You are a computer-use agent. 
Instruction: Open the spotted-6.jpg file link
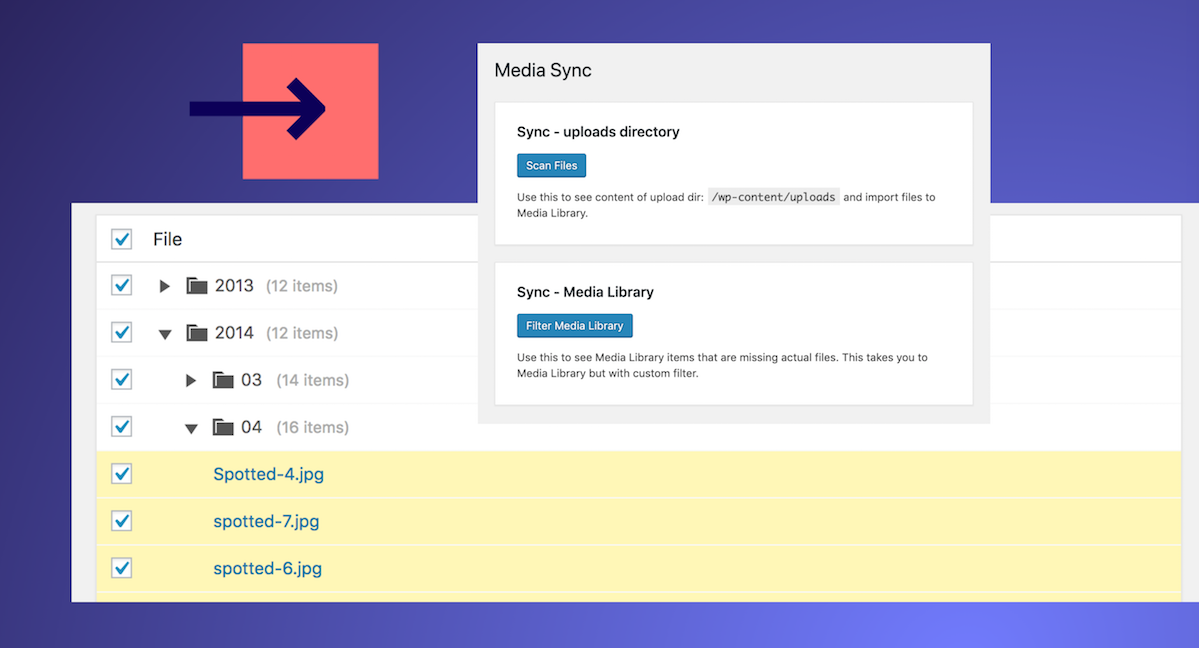[268, 568]
